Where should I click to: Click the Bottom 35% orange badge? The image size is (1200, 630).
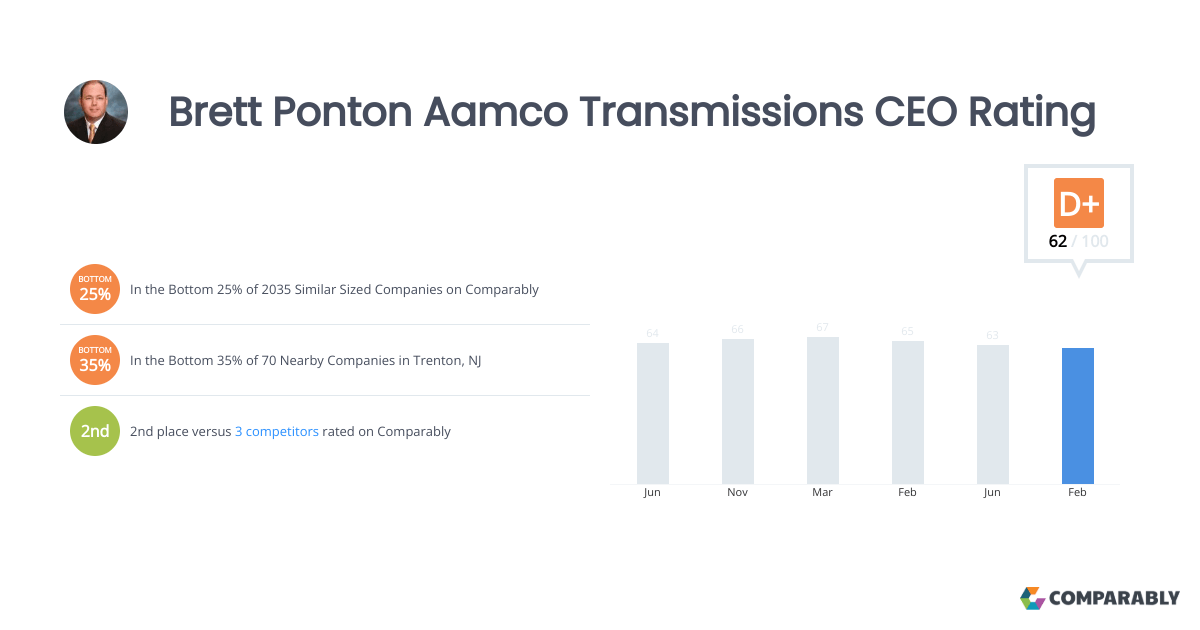pos(95,360)
